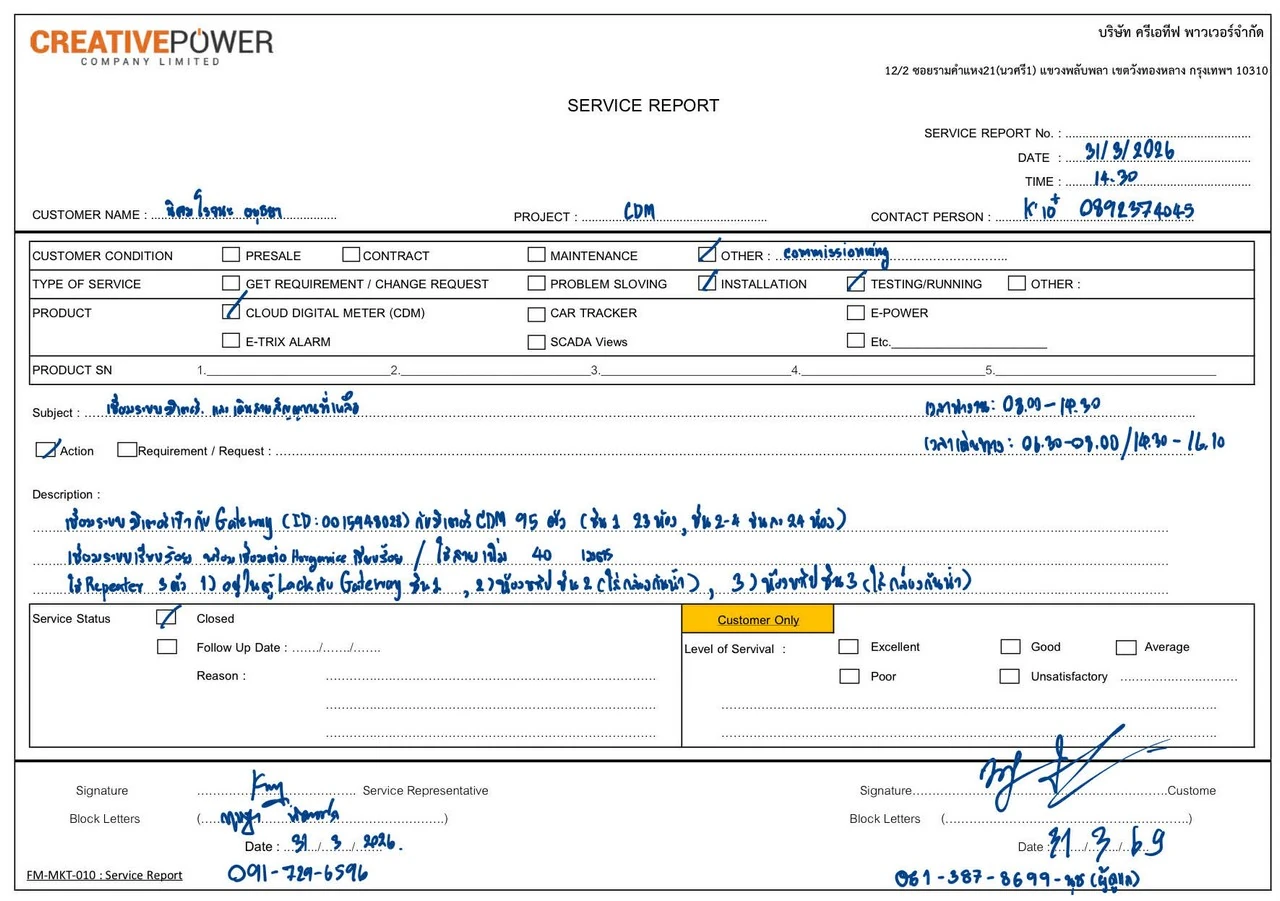Click the Customer Only yellow label
This screenshot has height=901, width=1280.
[x=758, y=619]
